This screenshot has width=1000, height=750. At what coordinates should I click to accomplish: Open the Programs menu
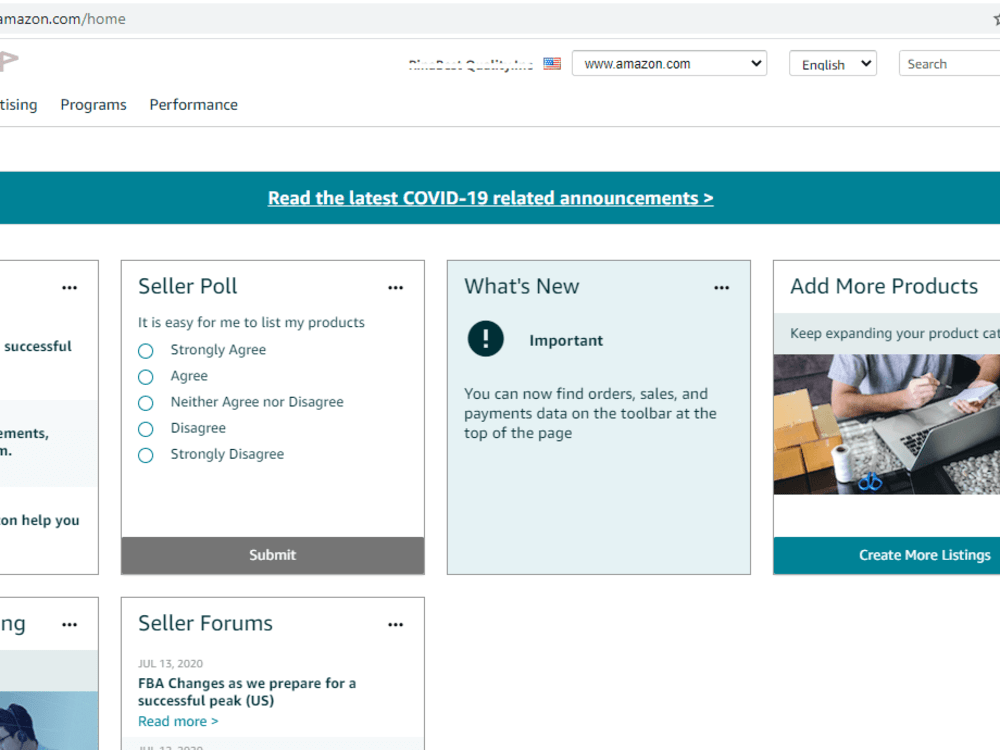coord(93,105)
